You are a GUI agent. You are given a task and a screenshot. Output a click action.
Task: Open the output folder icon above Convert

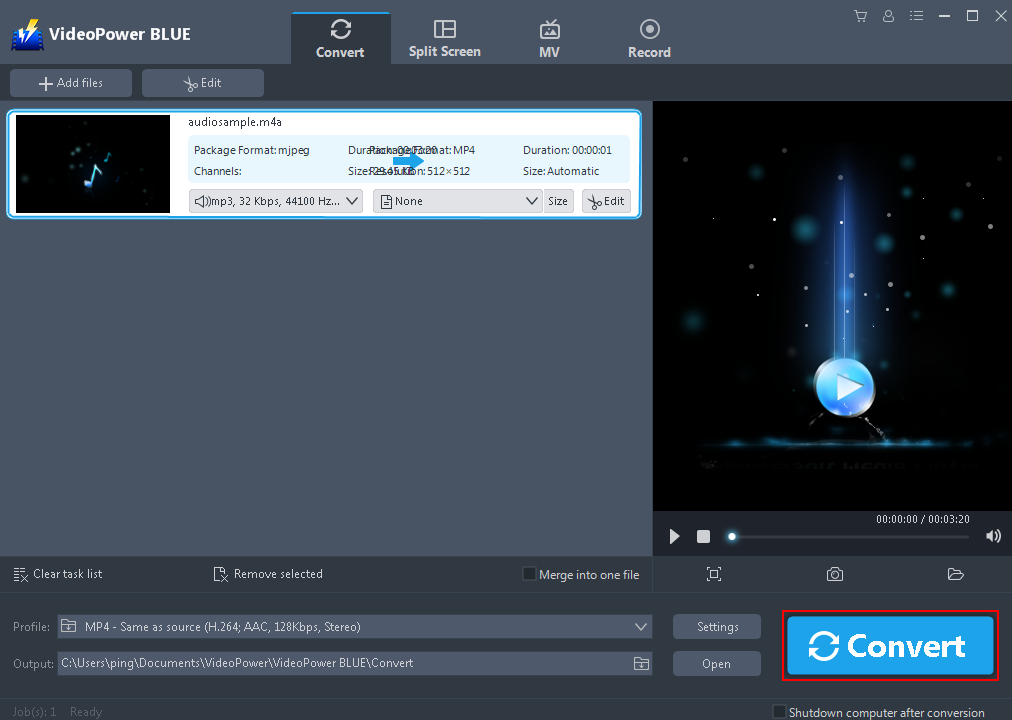pyautogui.click(x=955, y=574)
